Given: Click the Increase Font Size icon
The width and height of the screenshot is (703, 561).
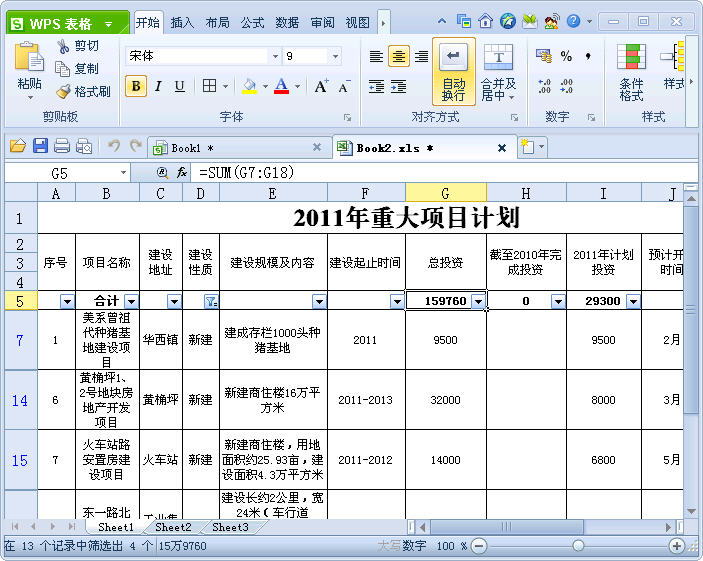Looking at the screenshot, I should coord(321,87).
